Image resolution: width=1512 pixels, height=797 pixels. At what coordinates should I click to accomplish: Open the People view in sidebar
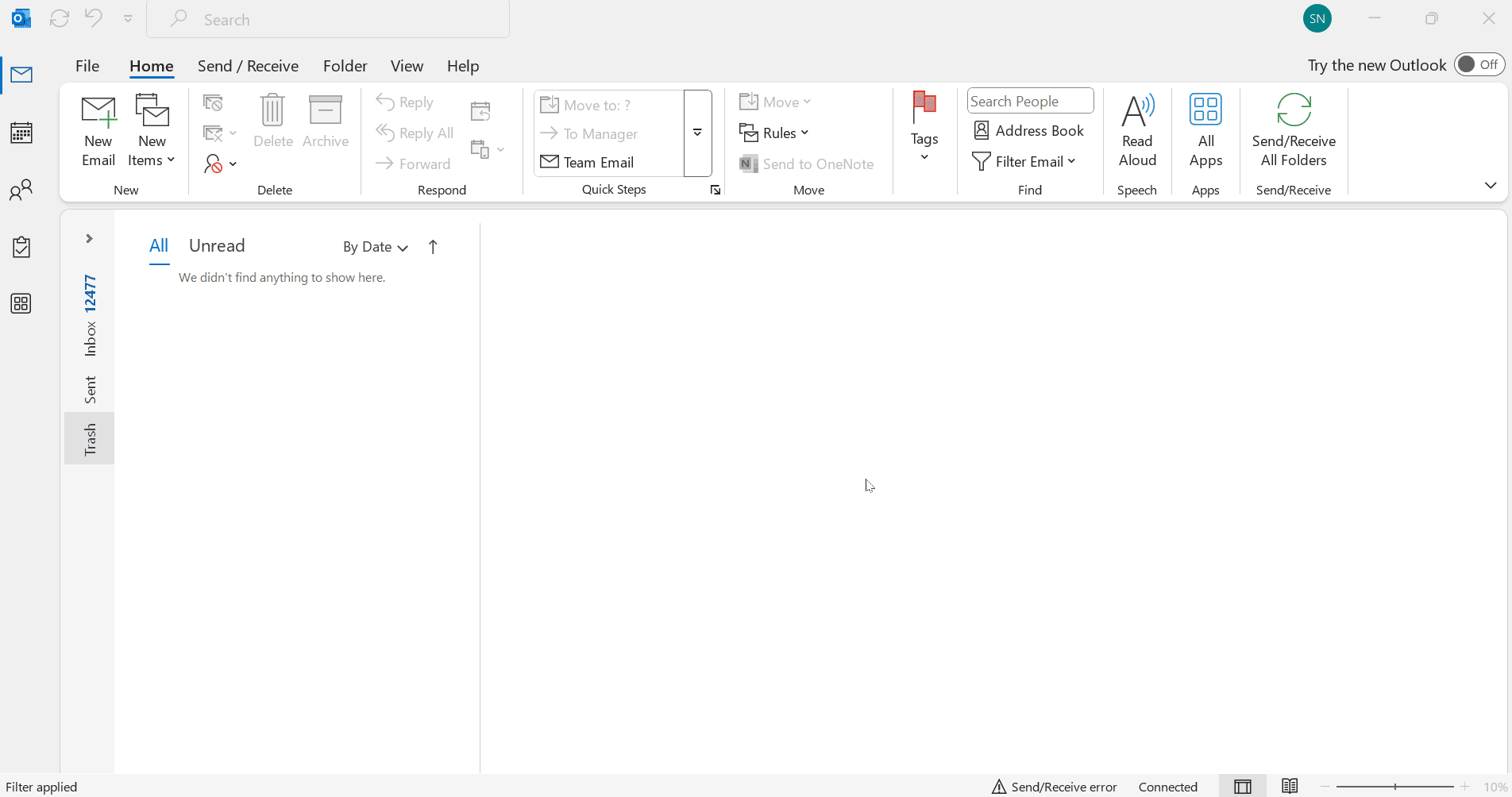[x=21, y=190]
